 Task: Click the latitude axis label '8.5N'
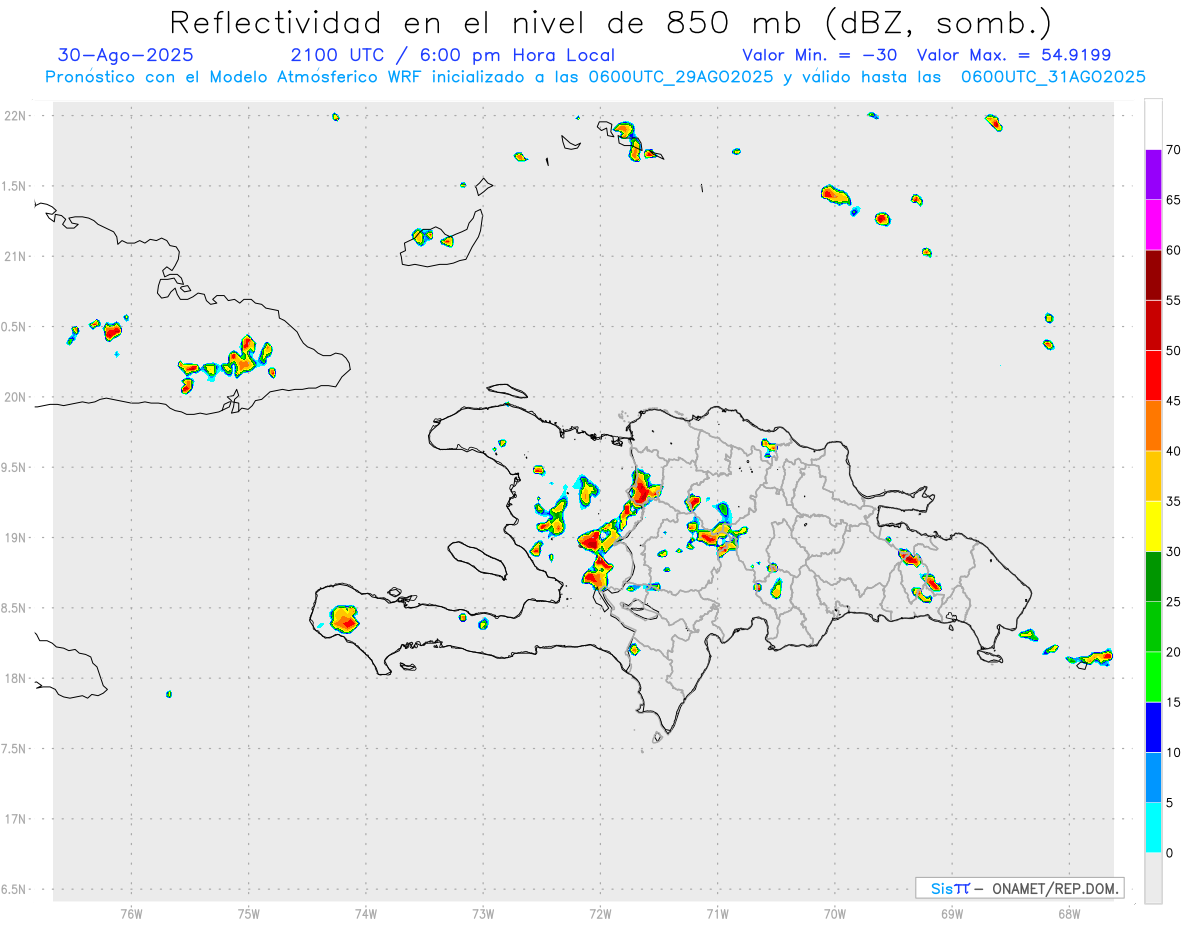click(14, 608)
